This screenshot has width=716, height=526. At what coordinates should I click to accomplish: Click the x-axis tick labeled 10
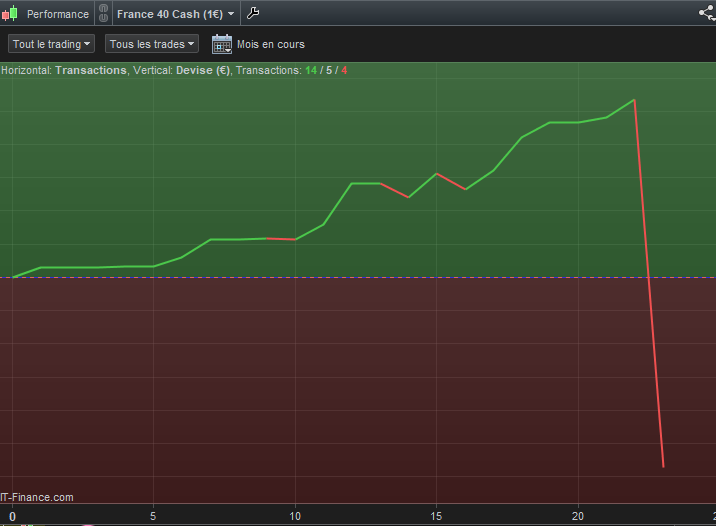pyautogui.click(x=295, y=516)
